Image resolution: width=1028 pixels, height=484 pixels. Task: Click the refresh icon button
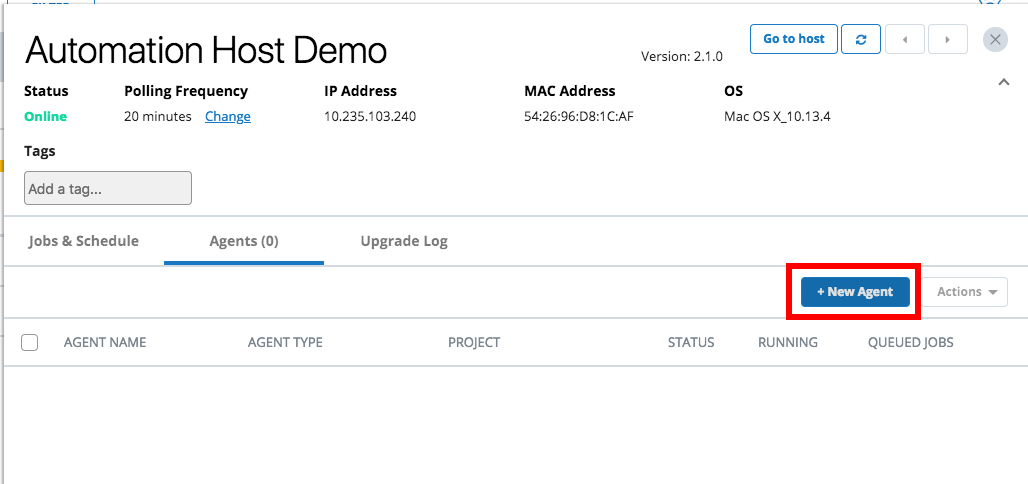pyautogui.click(x=861, y=39)
